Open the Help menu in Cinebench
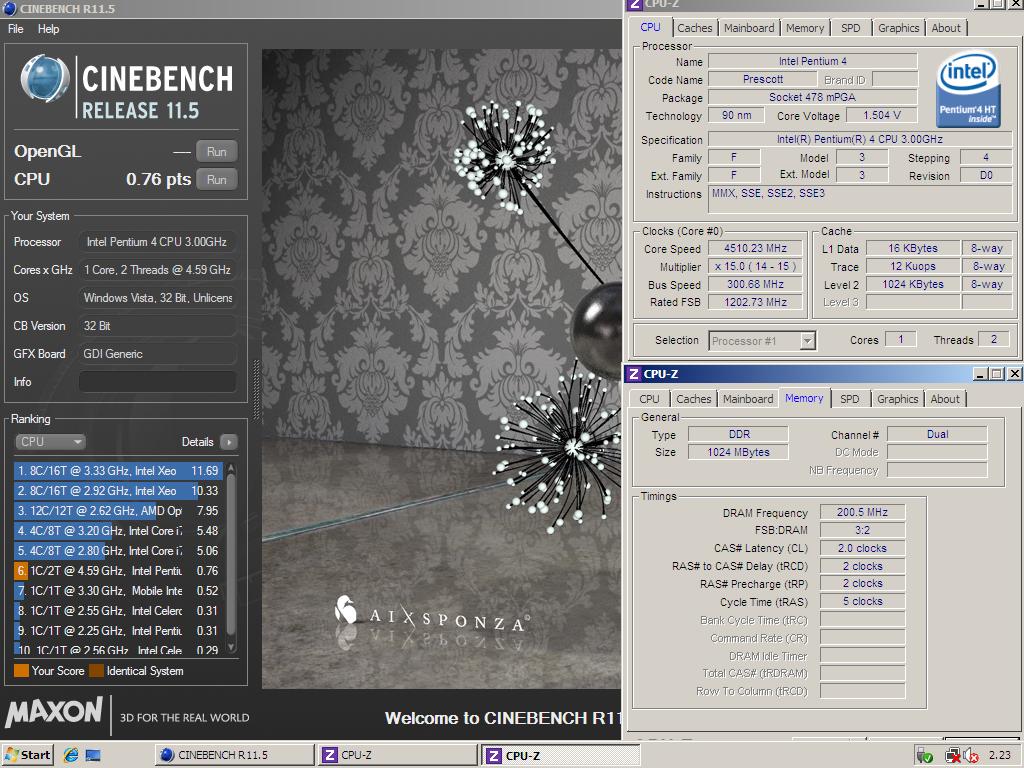 point(48,29)
